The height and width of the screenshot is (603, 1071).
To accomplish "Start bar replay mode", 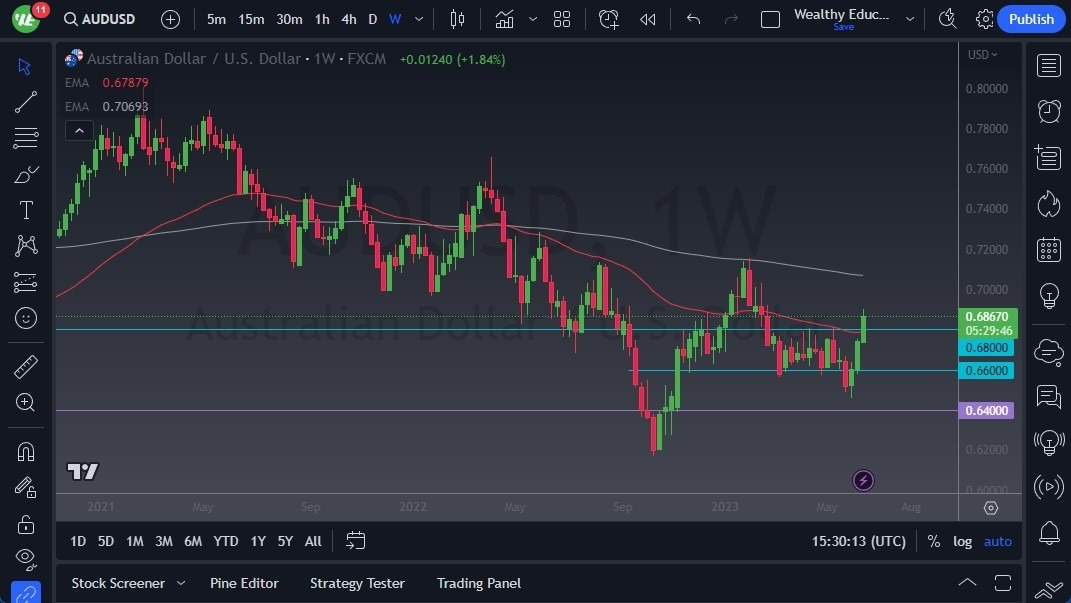I will (x=647, y=18).
